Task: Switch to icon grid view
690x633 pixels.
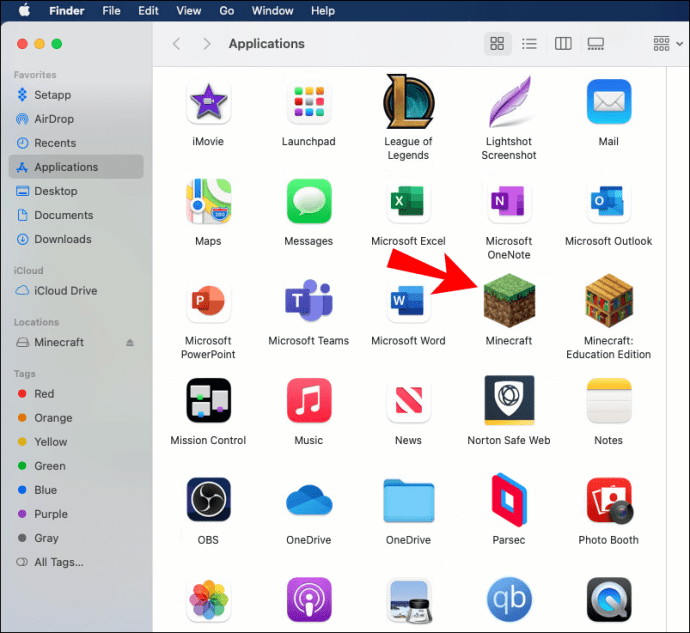Action: [497, 44]
